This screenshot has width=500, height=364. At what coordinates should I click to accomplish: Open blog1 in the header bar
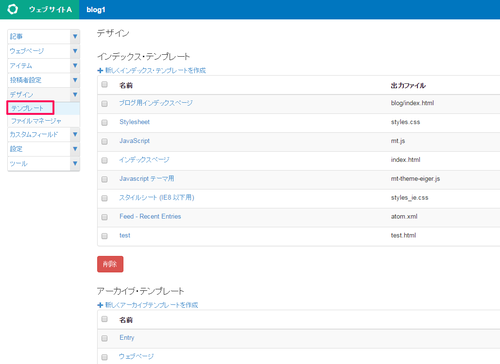pyautogui.click(x=96, y=10)
